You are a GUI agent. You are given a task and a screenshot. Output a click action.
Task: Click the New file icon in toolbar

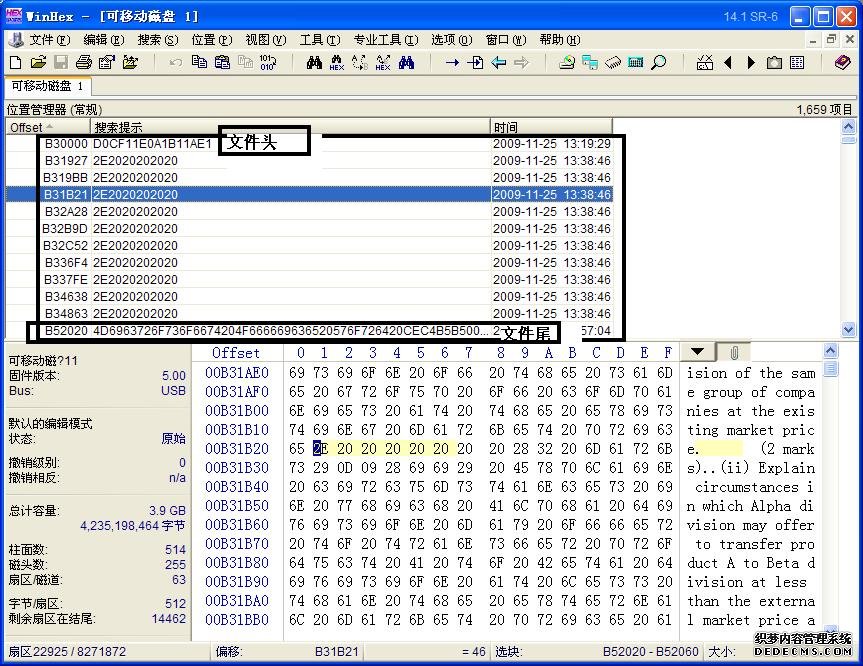[x=14, y=62]
